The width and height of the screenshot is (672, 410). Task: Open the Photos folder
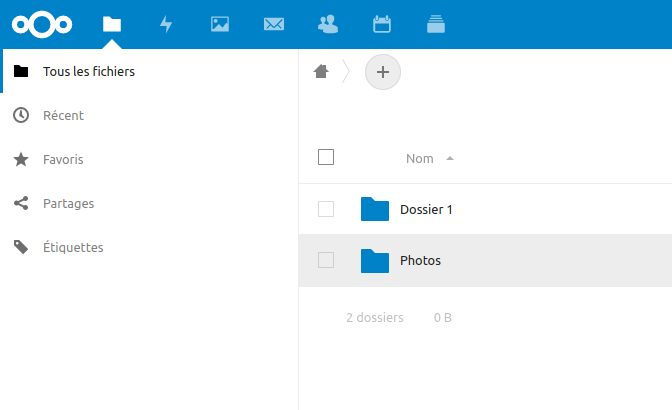click(x=420, y=261)
